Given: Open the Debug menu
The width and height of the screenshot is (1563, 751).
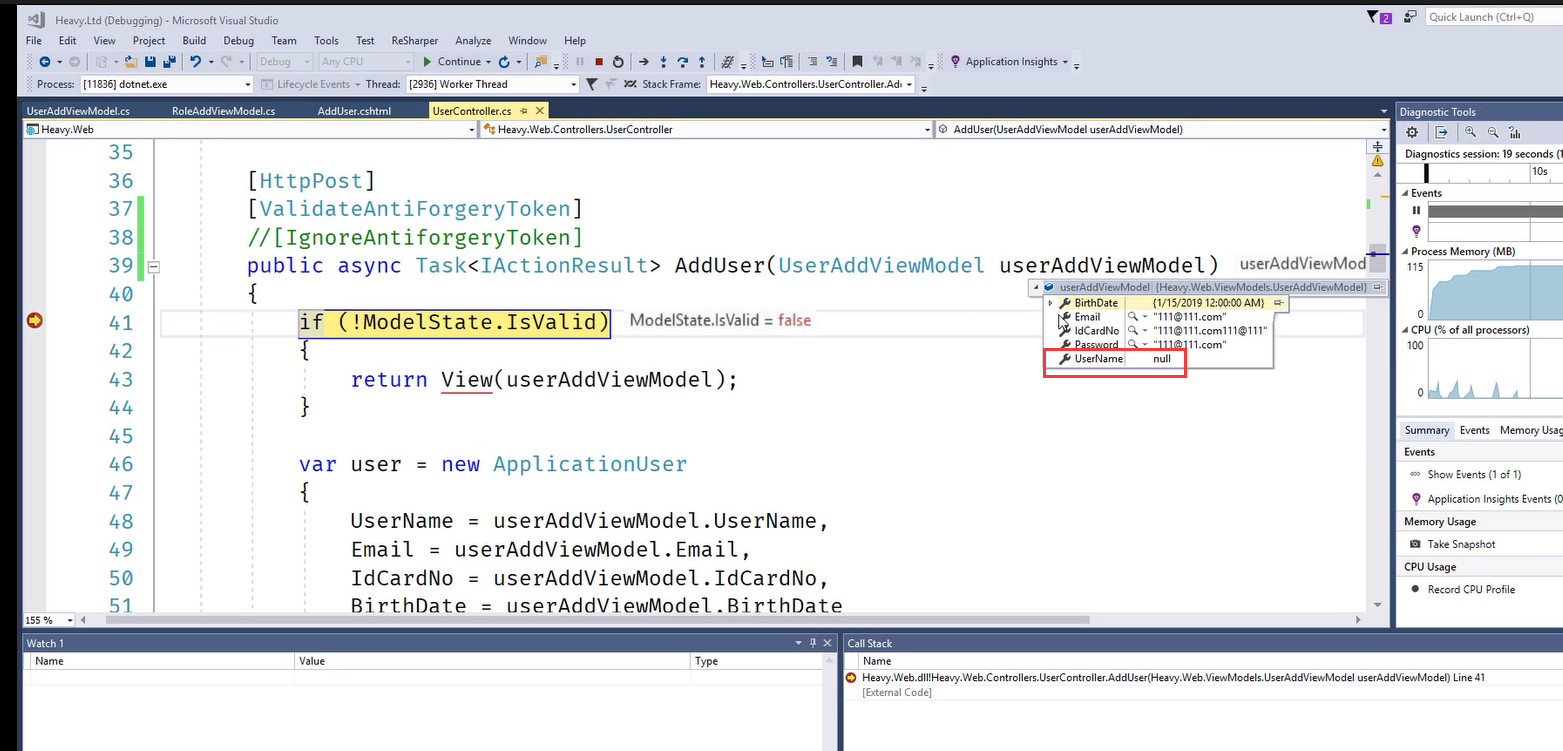Looking at the screenshot, I should pos(238,41).
